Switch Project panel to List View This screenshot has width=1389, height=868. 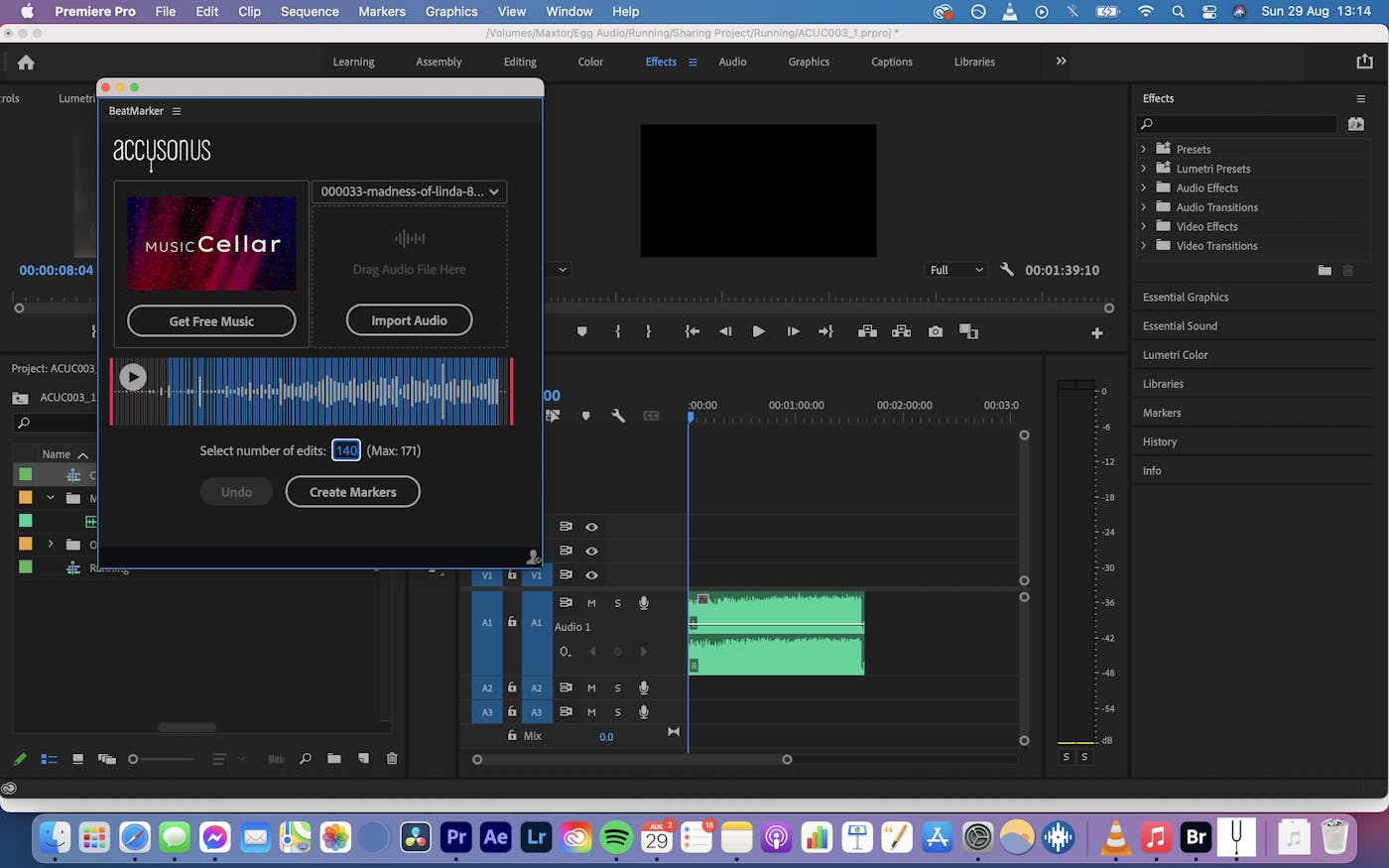tap(49, 759)
